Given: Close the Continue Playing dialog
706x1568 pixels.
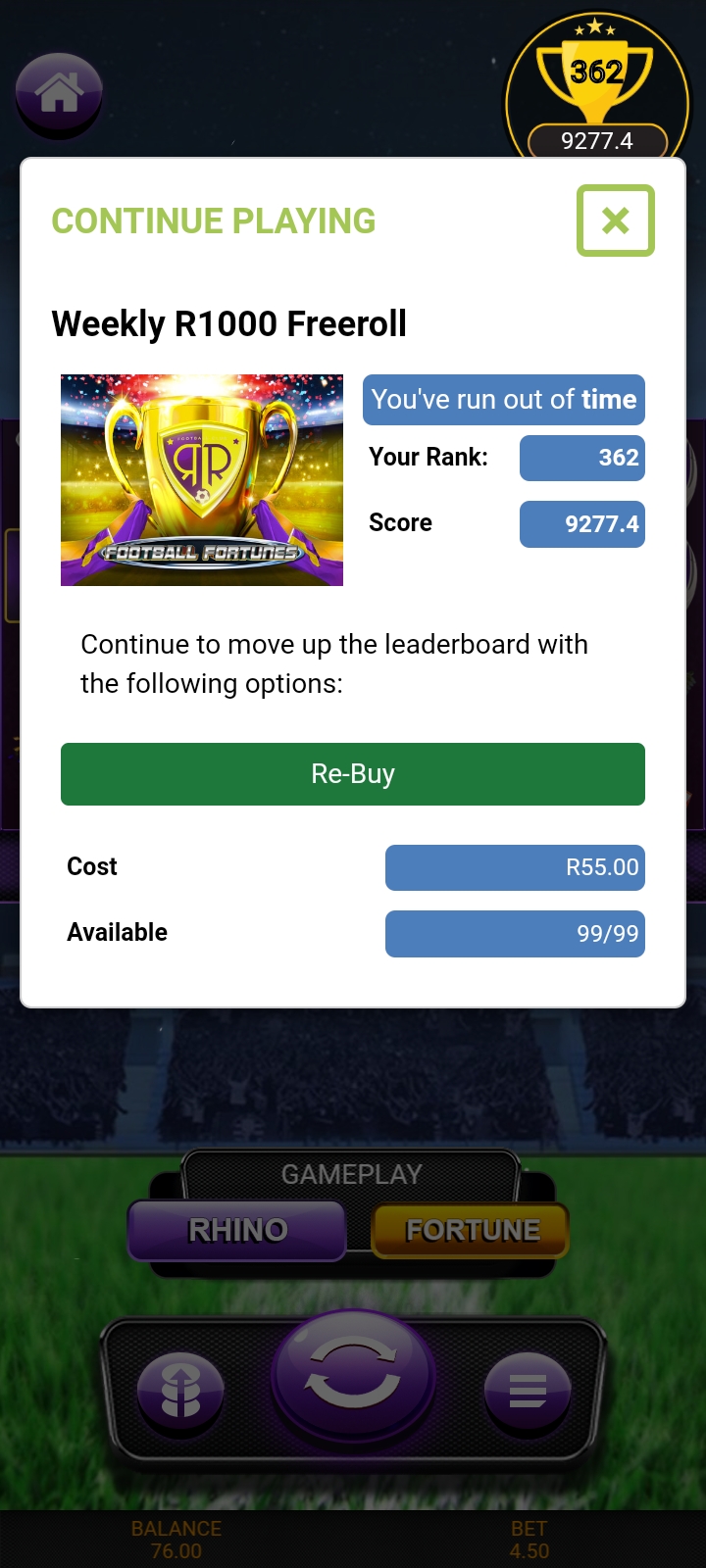Looking at the screenshot, I should coord(615,220).
